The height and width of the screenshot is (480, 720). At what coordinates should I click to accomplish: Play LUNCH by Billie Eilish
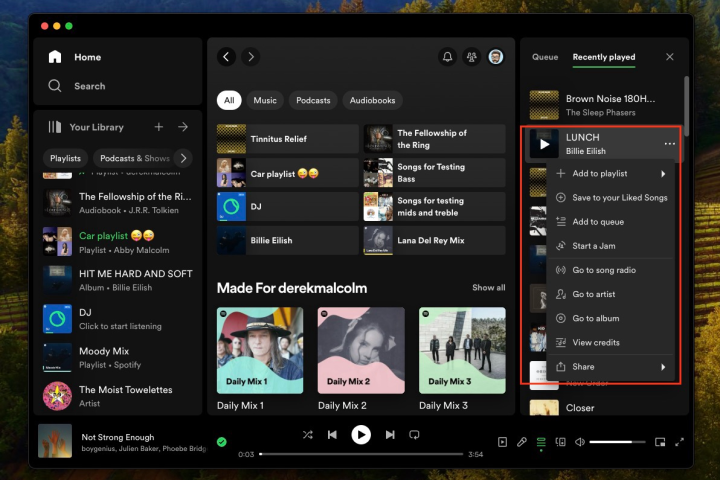click(544, 144)
